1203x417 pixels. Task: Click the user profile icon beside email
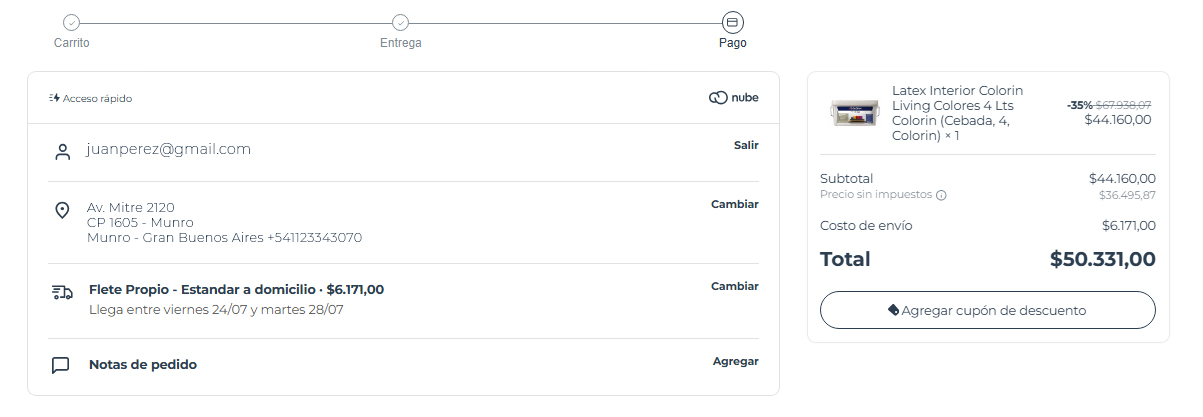click(x=62, y=152)
